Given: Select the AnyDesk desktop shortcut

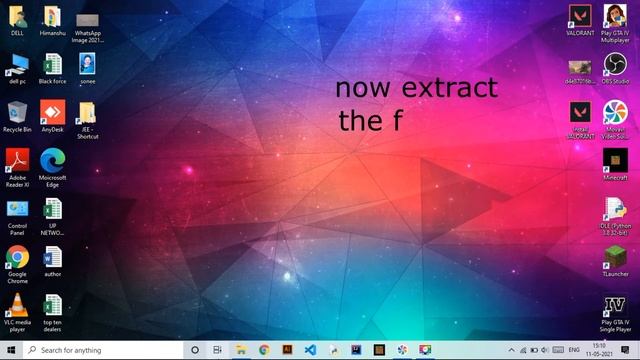Looking at the screenshot, I should click(52, 116).
